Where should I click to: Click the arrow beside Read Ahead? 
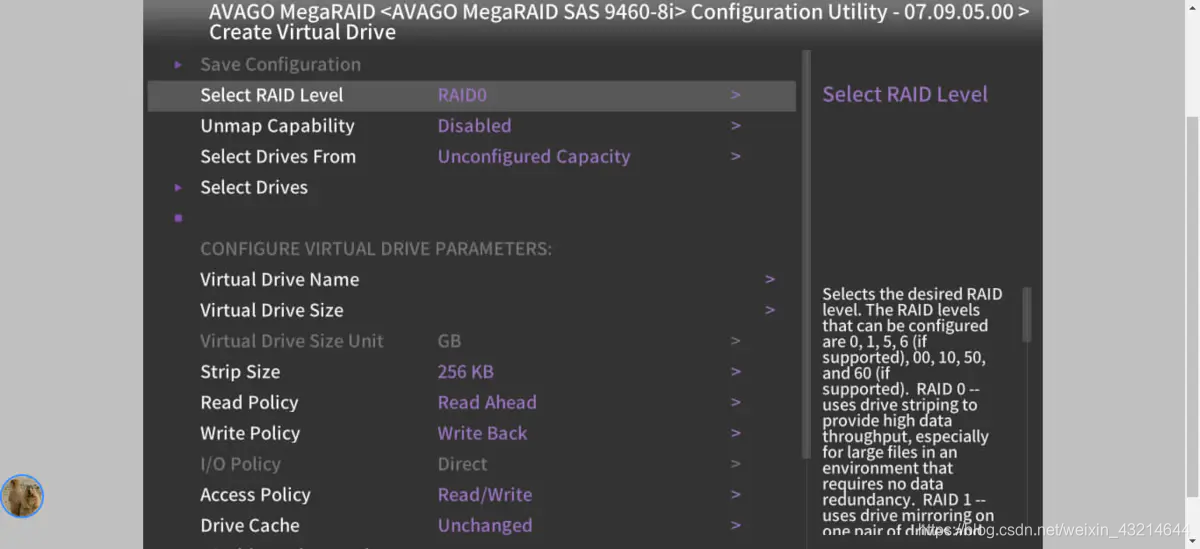point(736,403)
